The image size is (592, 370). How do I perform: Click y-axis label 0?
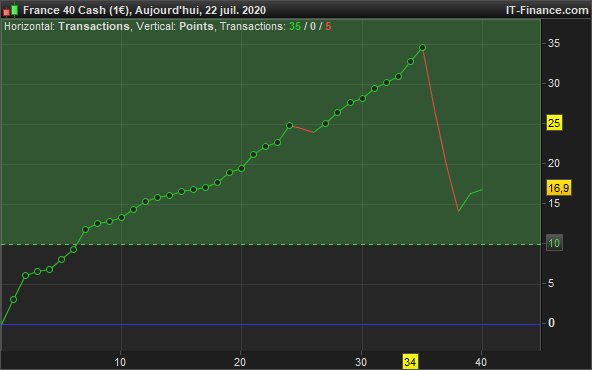tap(551, 323)
